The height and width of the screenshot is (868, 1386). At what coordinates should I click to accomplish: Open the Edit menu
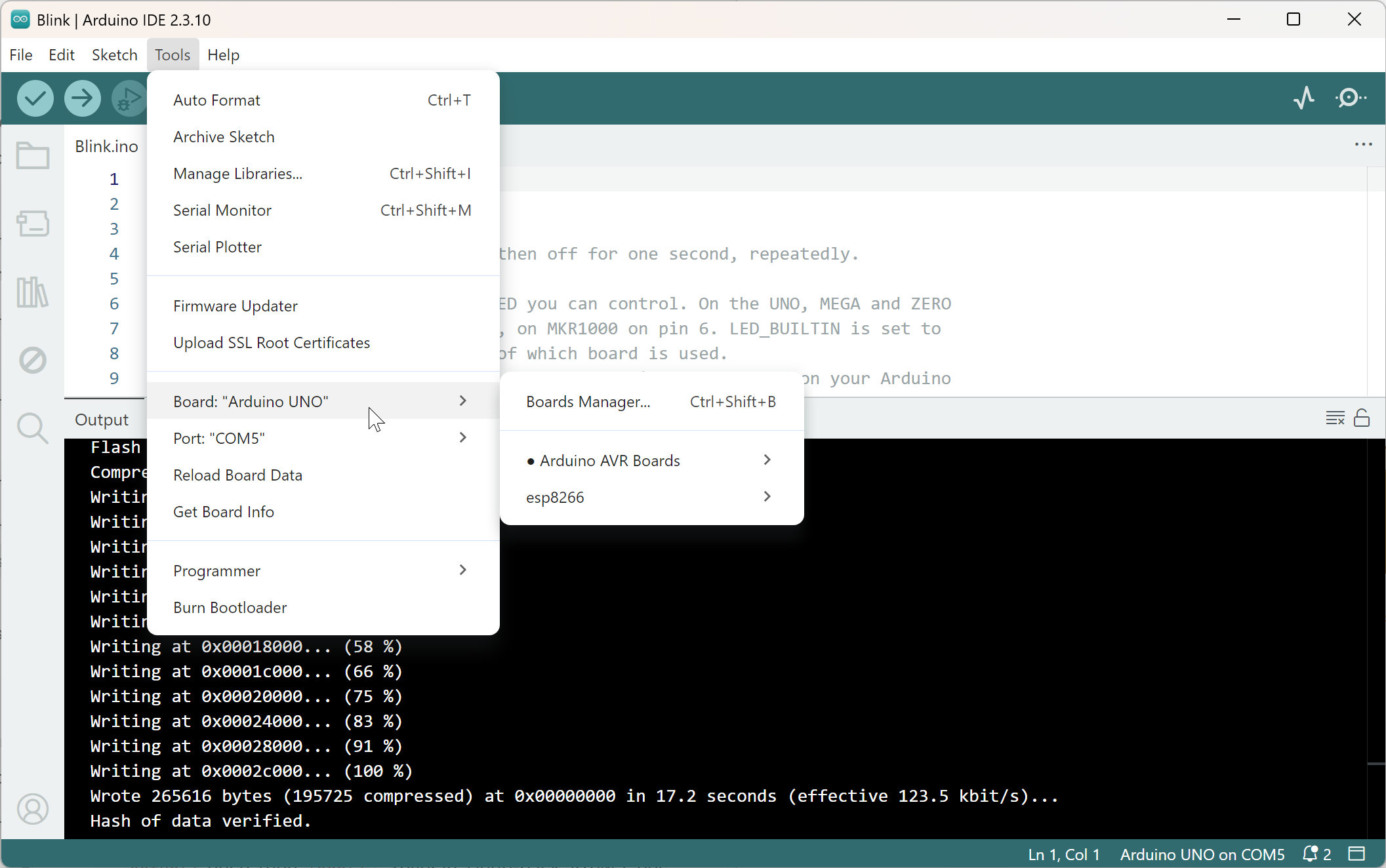(62, 55)
